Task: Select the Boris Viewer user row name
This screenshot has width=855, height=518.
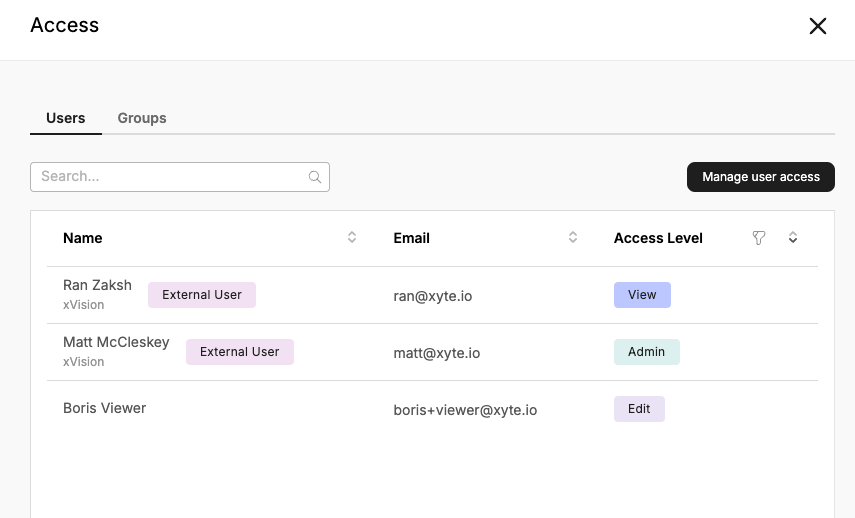Action: pyautogui.click(x=105, y=408)
